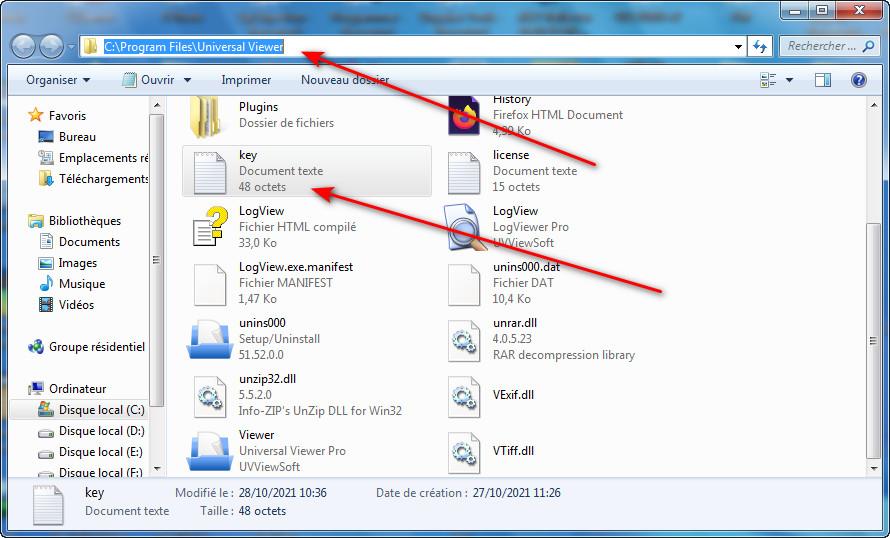890x538 pixels.
Task: Expand the Ouvrir dropdown arrow
Action: pos(187,80)
